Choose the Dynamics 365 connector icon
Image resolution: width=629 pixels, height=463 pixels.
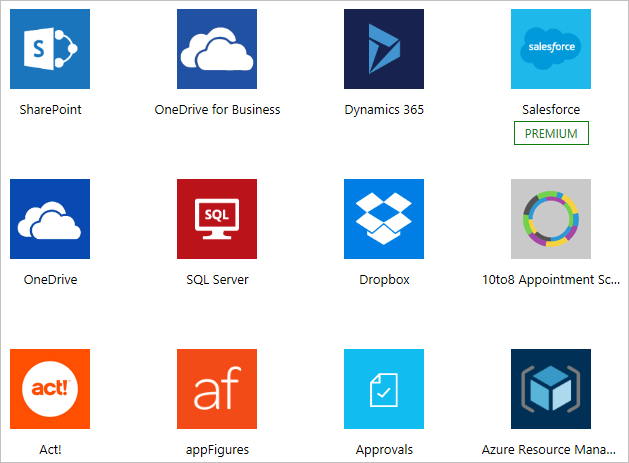tap(384, 49)
